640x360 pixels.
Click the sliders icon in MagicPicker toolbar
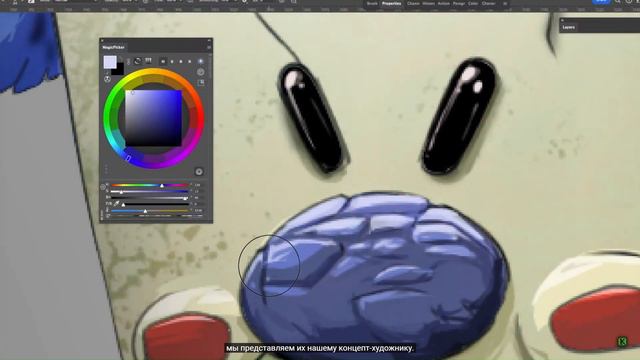point(148,60)
